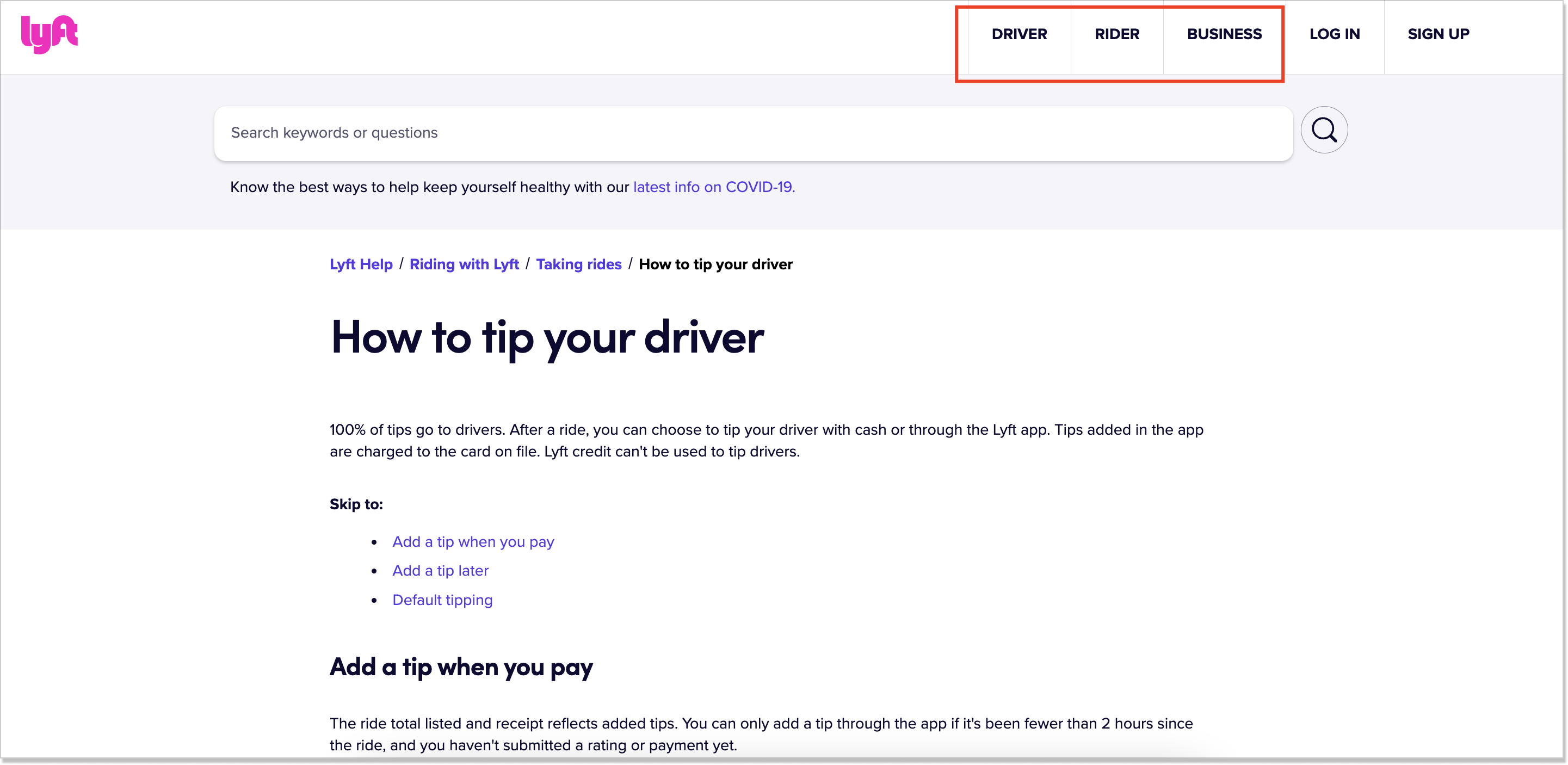Open the BUSINESS menu item
Image resolution: width=1568 pixels, height=765 pixels.
[1224, 35]
